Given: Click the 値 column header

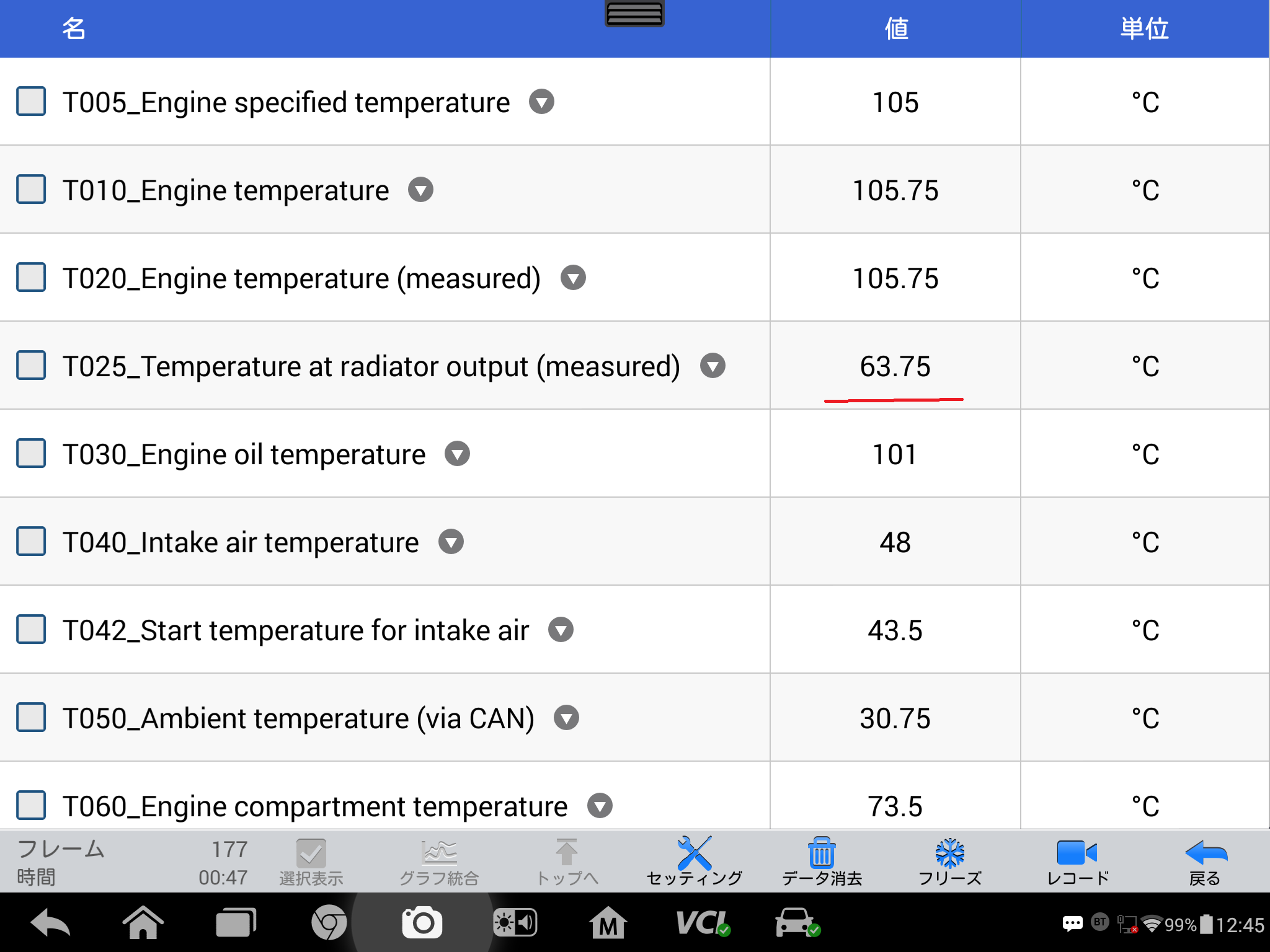Looking at the screenshot, I should (895, 29).
